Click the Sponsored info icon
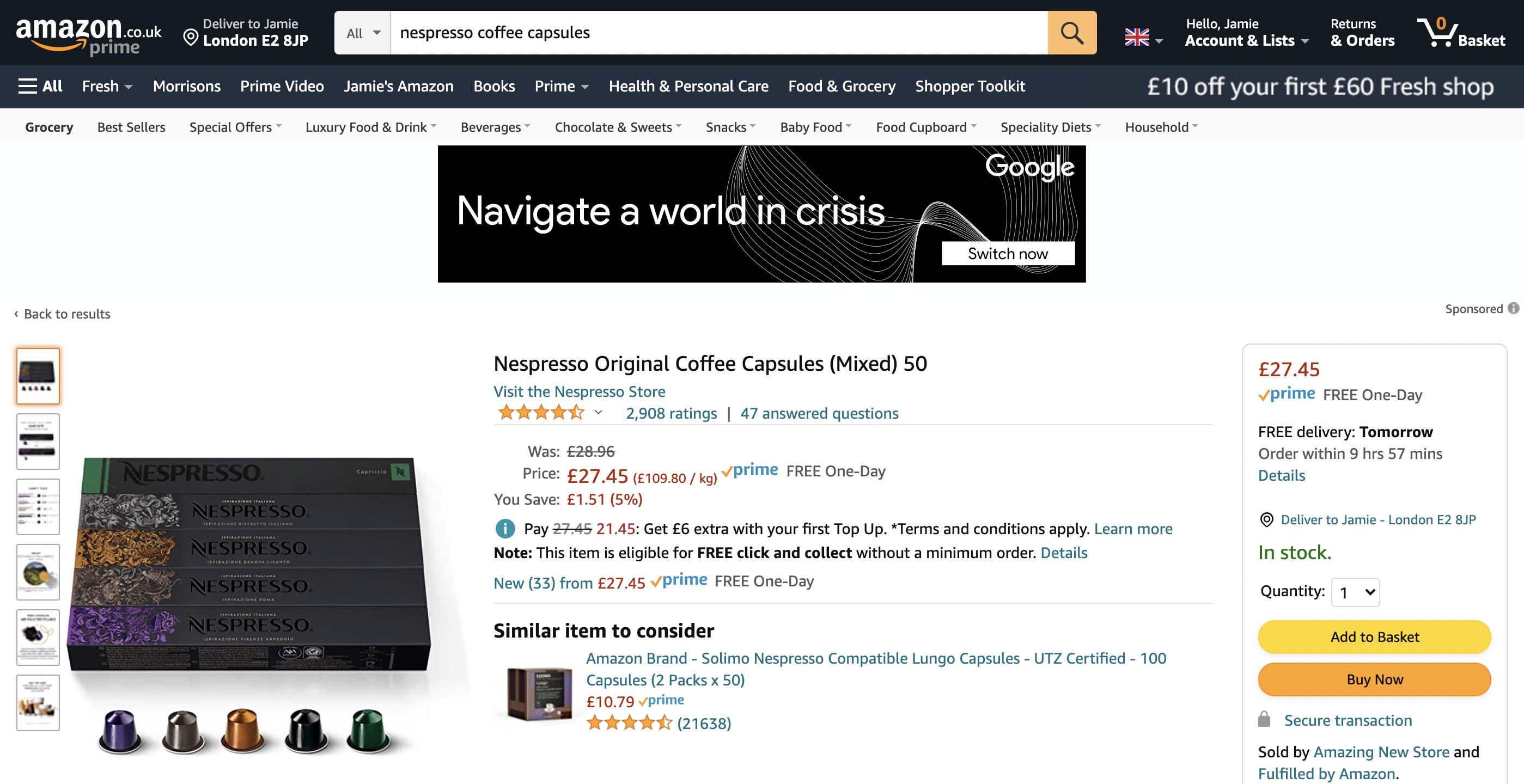 [1513, 308]
